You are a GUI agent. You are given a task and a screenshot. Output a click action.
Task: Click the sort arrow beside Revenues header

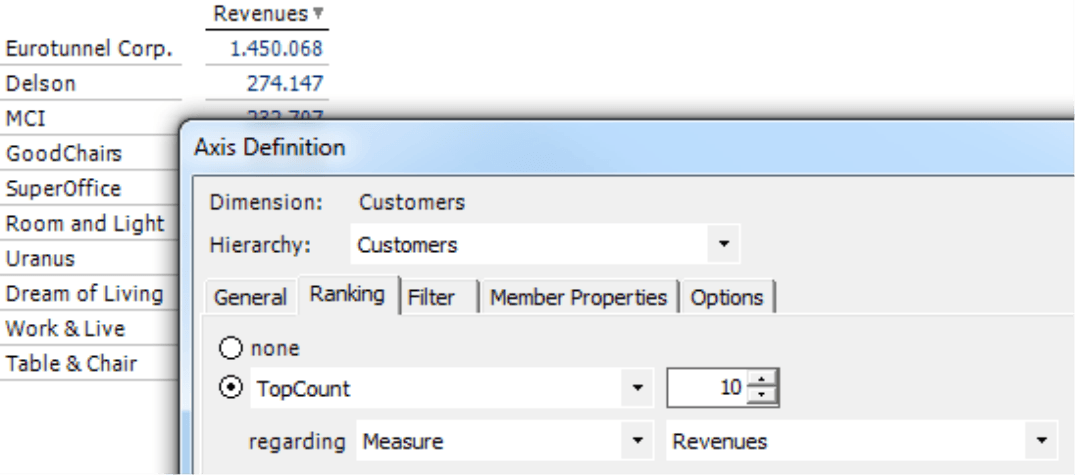pos(318,14)
